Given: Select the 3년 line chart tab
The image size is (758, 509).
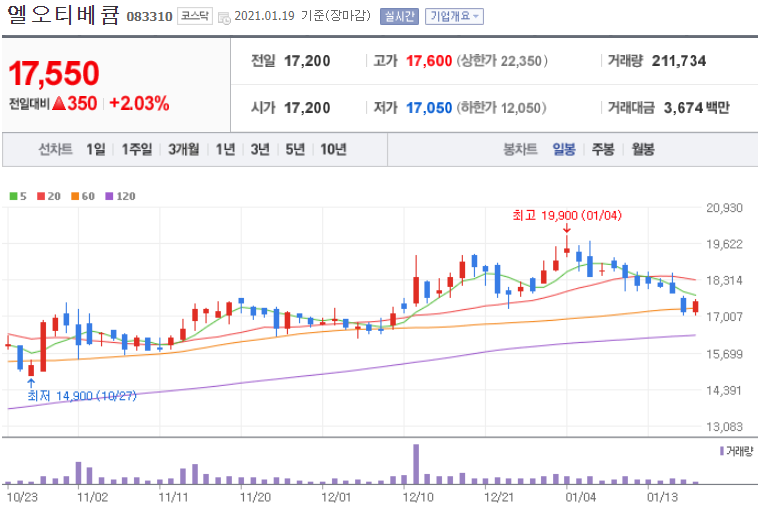Looking at the screenshot, I should (260, 149).
